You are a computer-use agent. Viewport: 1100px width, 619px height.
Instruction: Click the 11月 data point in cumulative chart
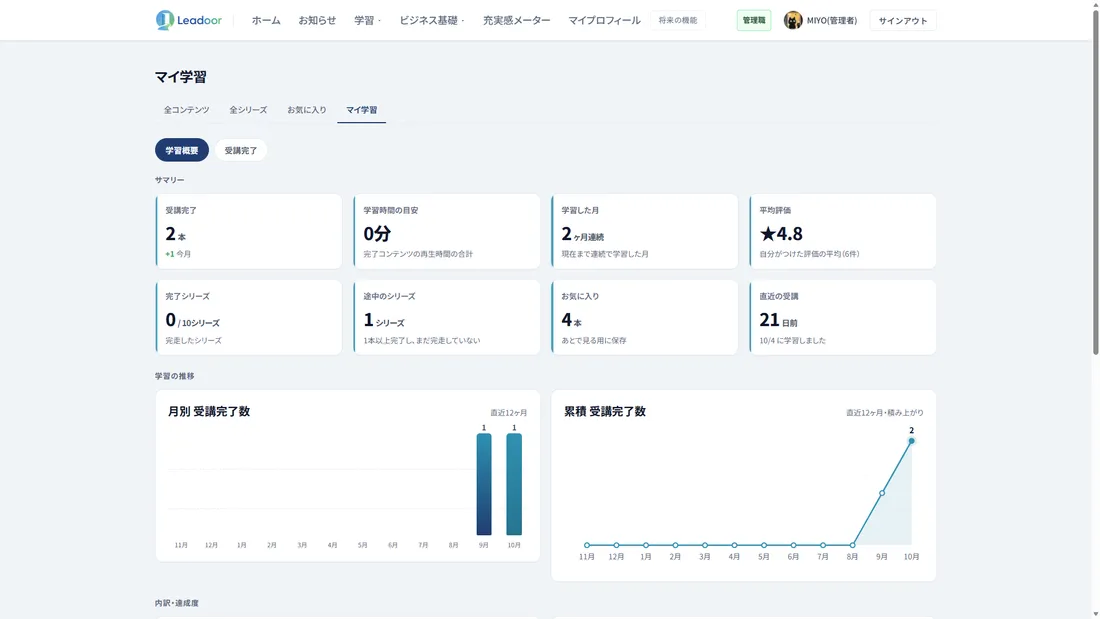click(x=586, y=545)
